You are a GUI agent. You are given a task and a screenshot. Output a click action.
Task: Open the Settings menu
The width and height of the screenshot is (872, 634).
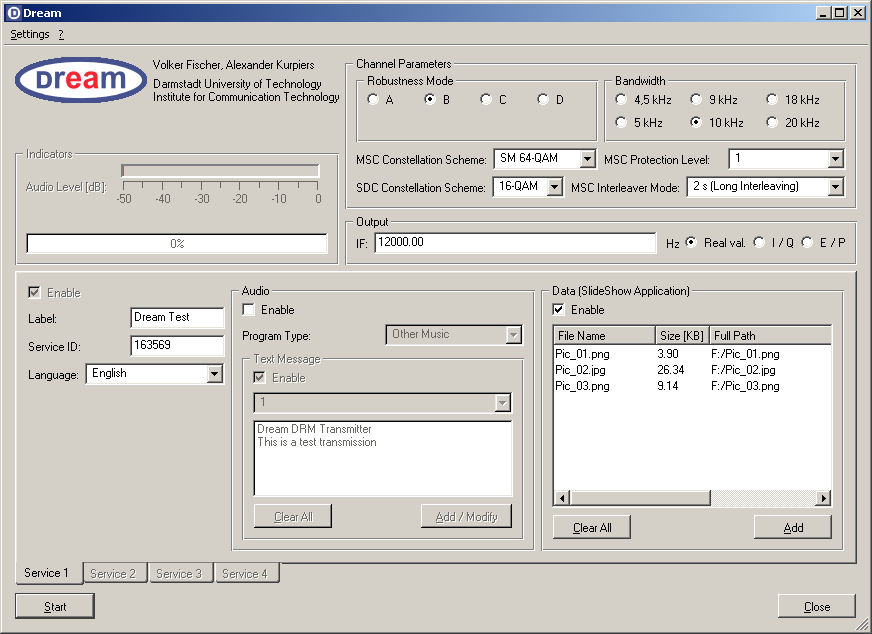tap(30, 34)
